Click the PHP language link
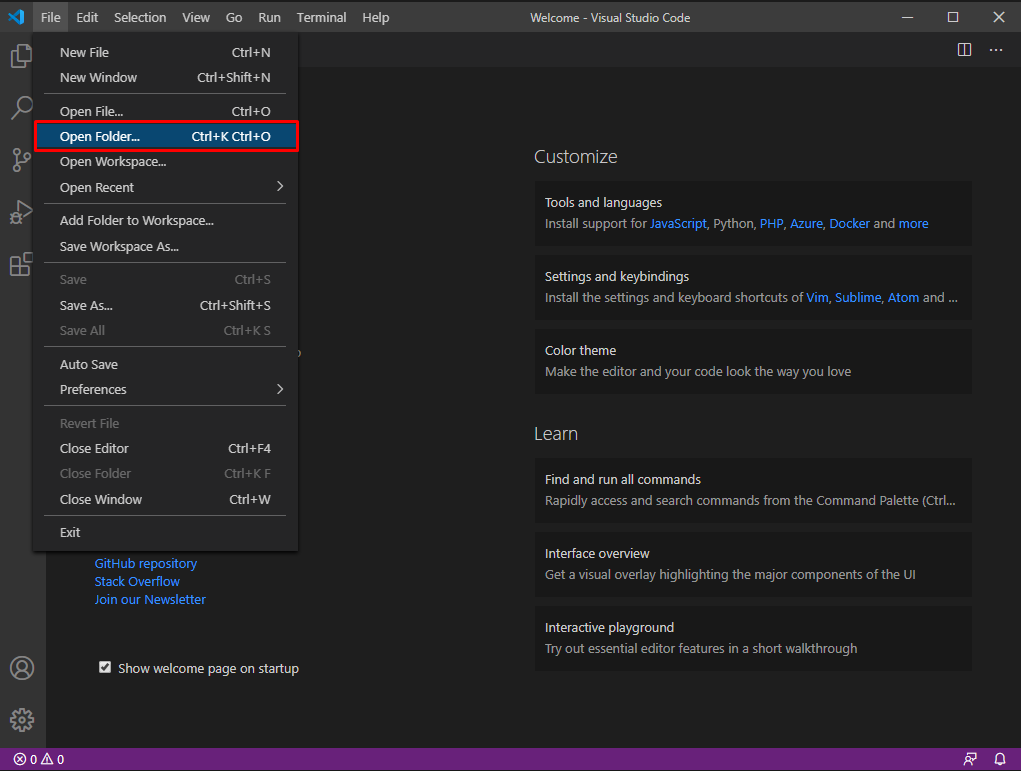Screen dimensions: 1021x771 771,223
